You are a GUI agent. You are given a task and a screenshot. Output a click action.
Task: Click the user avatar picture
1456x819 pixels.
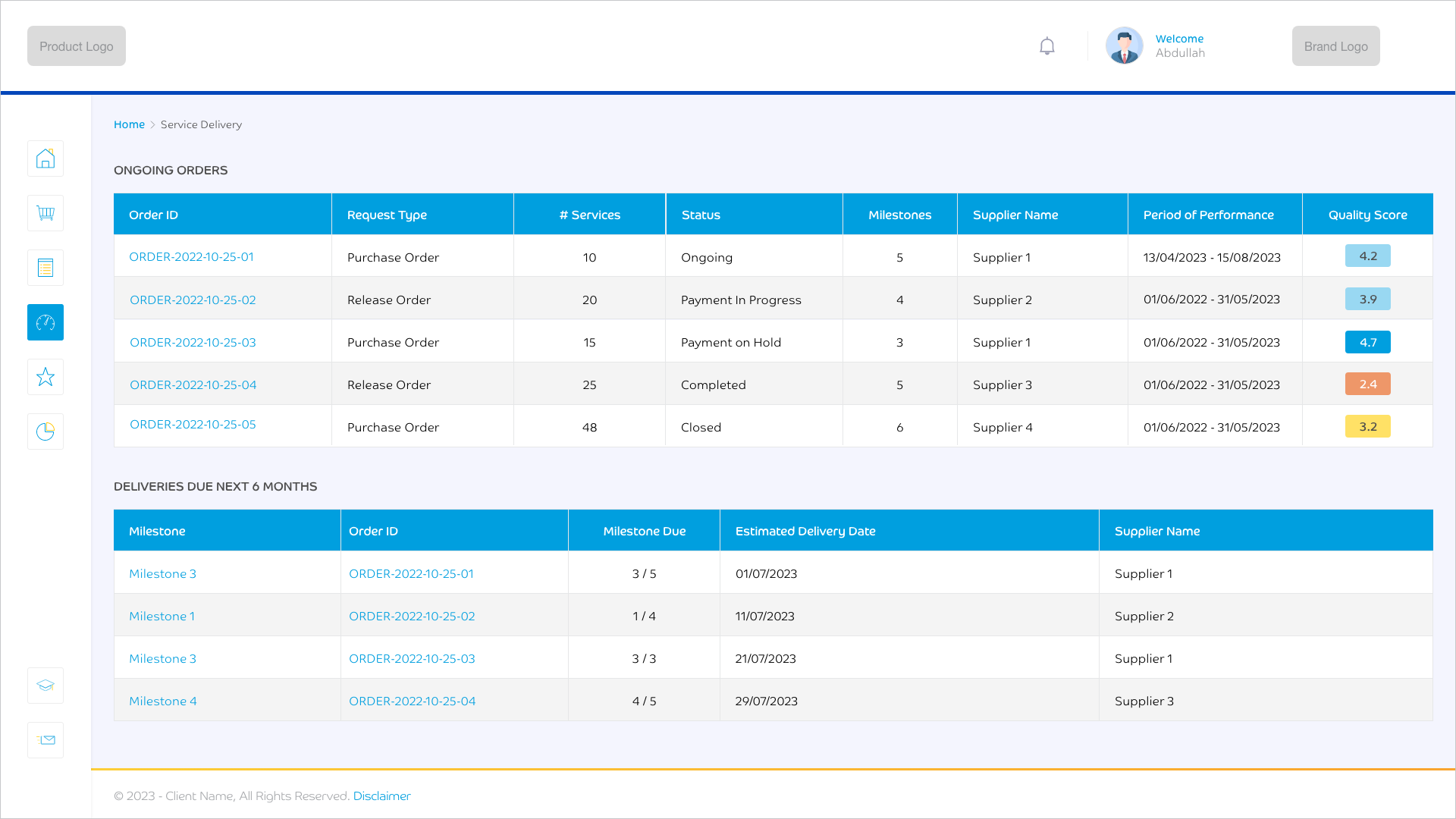coord(1124,46)
